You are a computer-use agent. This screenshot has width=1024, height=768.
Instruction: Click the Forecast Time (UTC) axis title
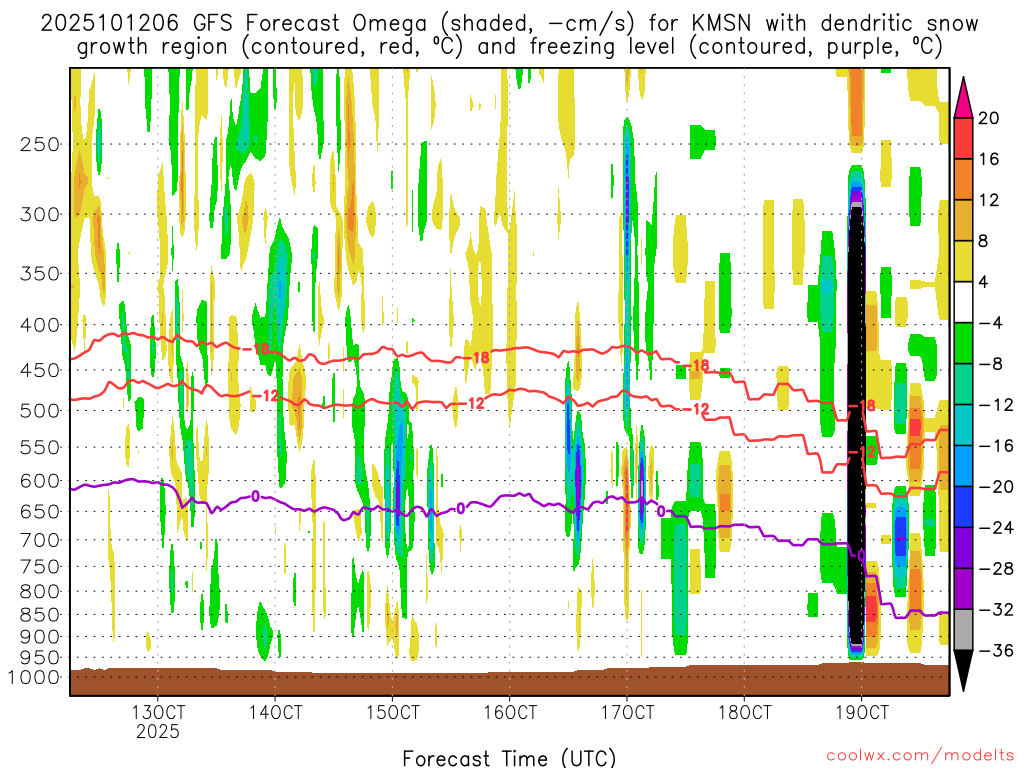[x=509, y=758]
